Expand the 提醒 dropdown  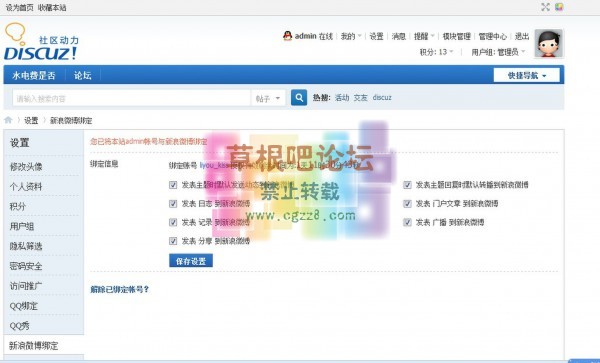pyautogui.click(x=424, y=36)
